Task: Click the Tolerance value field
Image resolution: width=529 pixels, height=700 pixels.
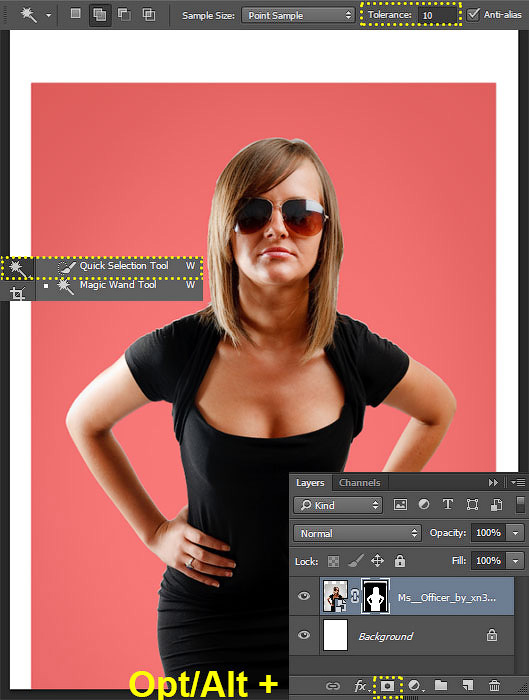Action: point(438,15)
